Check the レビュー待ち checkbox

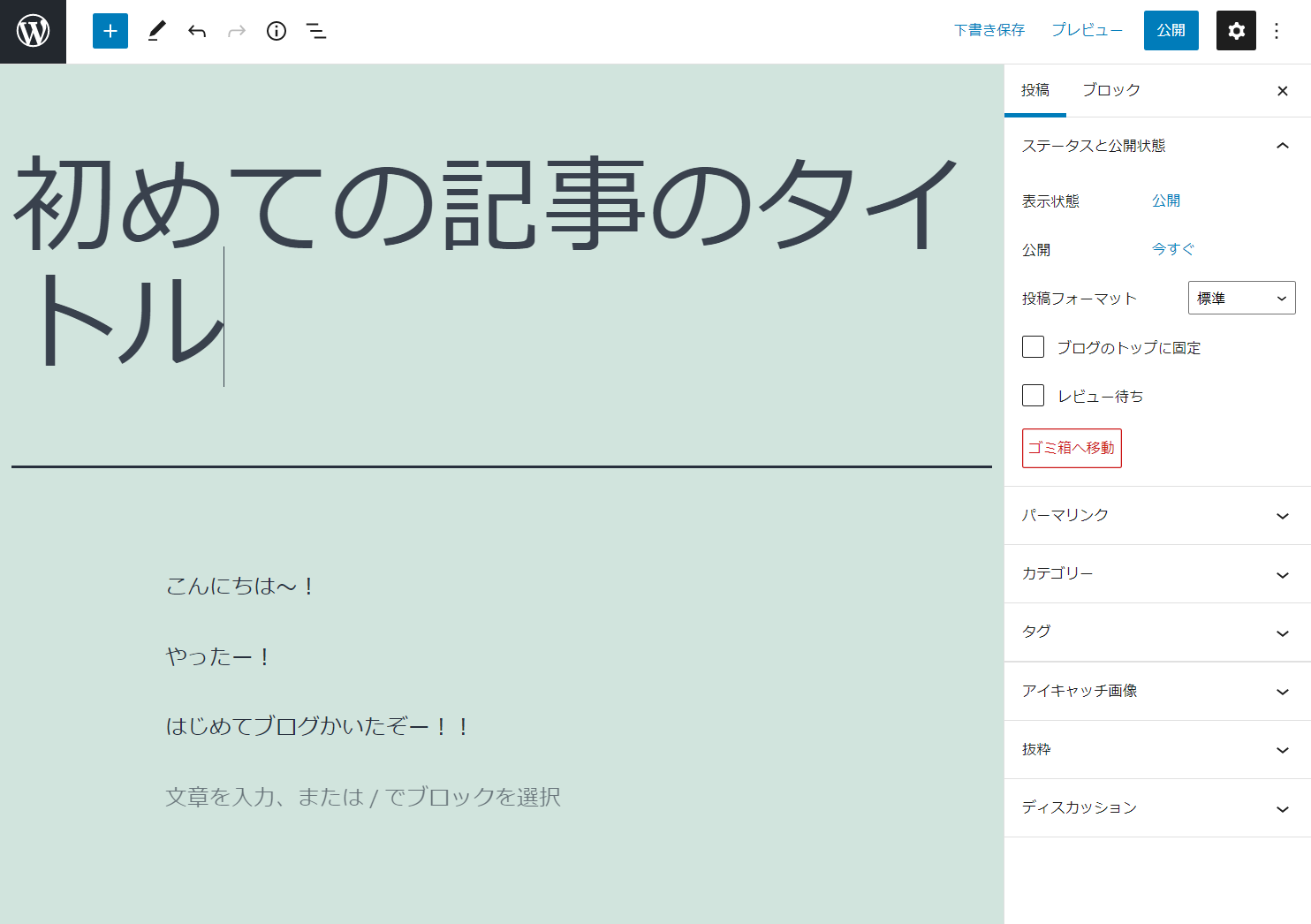pyautogui.click(x=1033, y=395)
